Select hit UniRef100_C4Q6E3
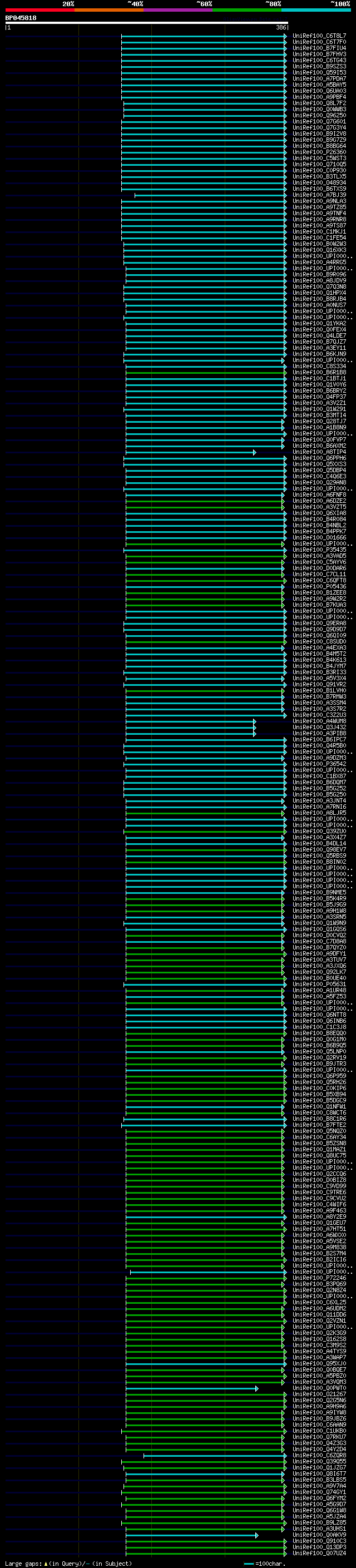The width and height of the screenshot is (356, 1568). 319,477
